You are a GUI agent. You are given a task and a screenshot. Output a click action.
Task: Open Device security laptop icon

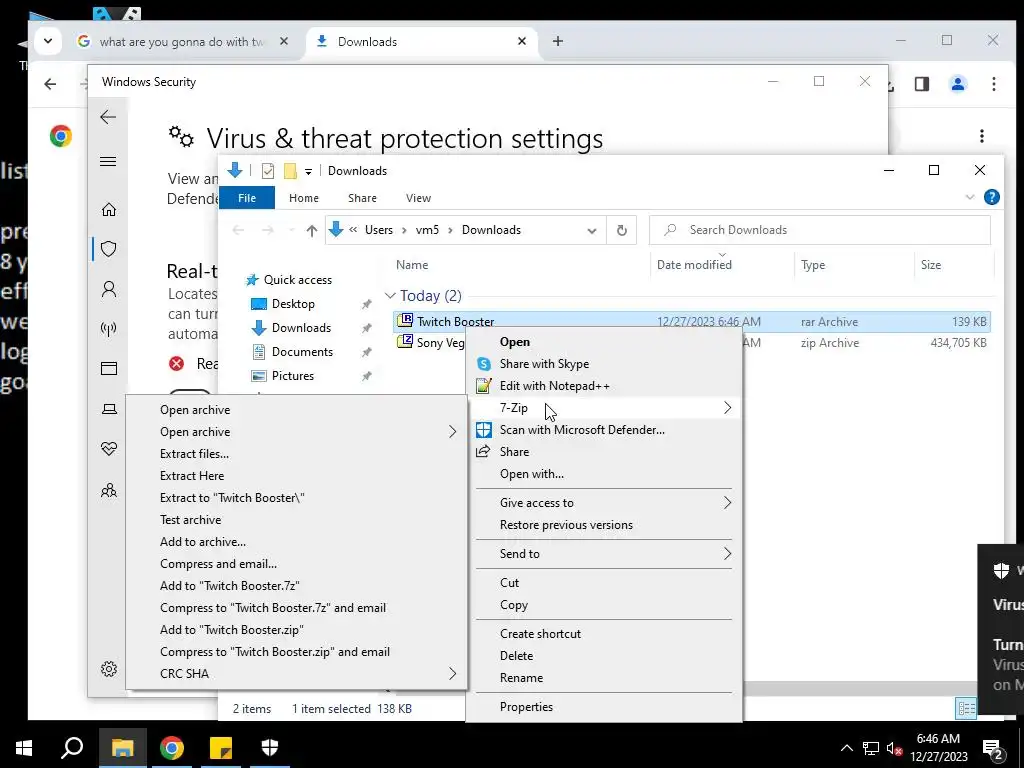108,409
